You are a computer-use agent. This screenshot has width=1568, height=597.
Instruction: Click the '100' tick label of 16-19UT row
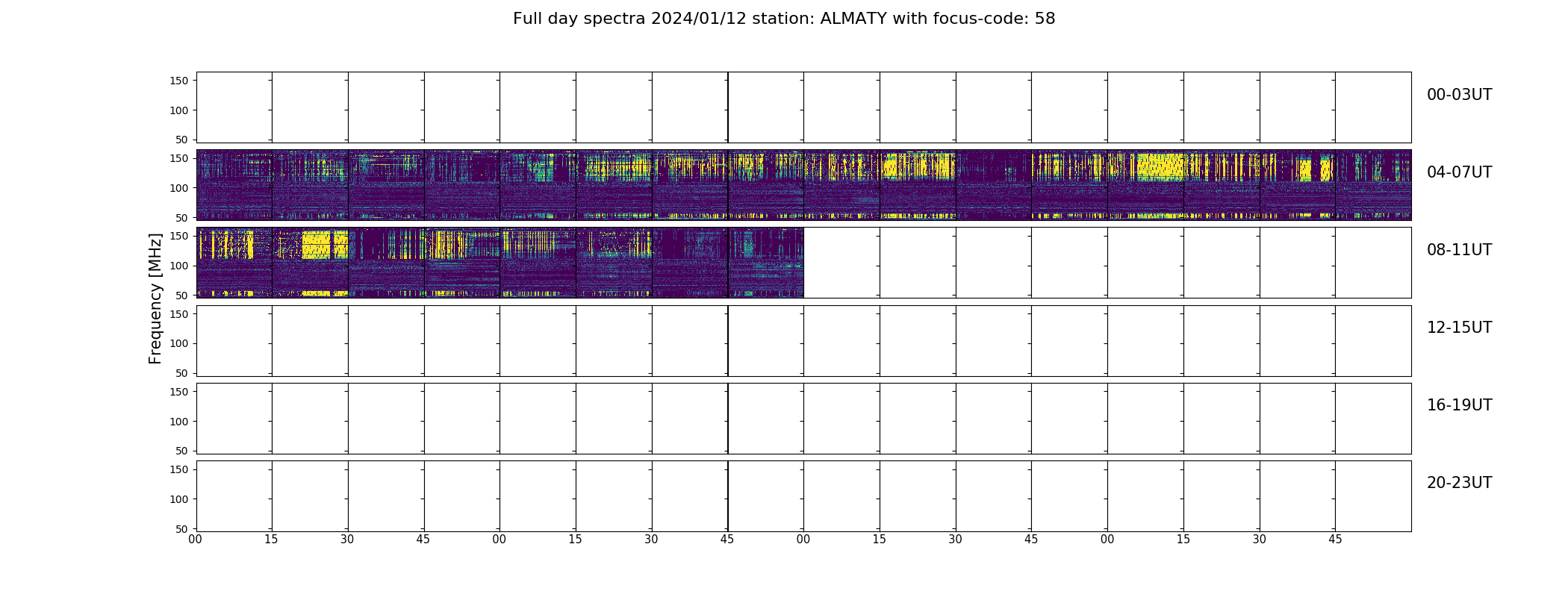(179, 422)
